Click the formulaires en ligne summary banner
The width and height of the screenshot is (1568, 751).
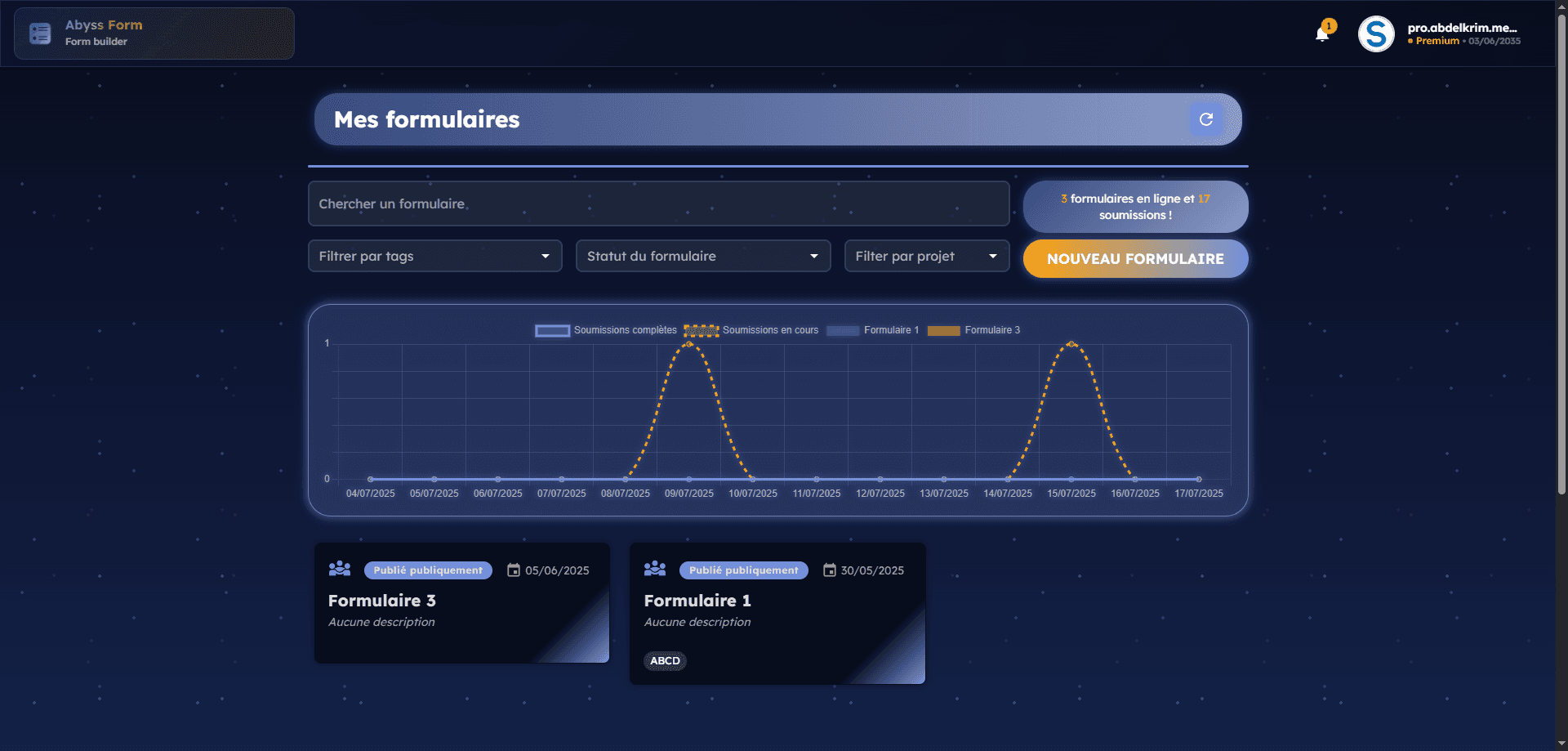click(1135, 207)
